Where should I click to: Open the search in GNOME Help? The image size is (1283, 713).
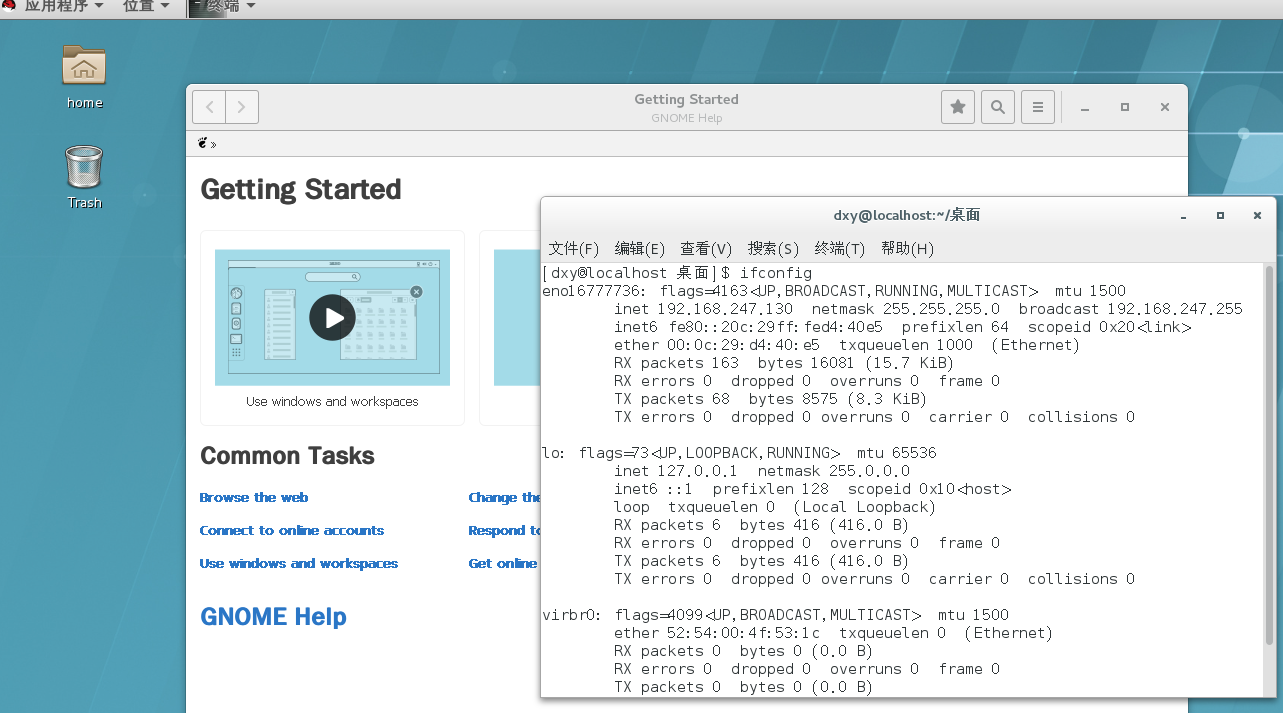pos(997,106)
